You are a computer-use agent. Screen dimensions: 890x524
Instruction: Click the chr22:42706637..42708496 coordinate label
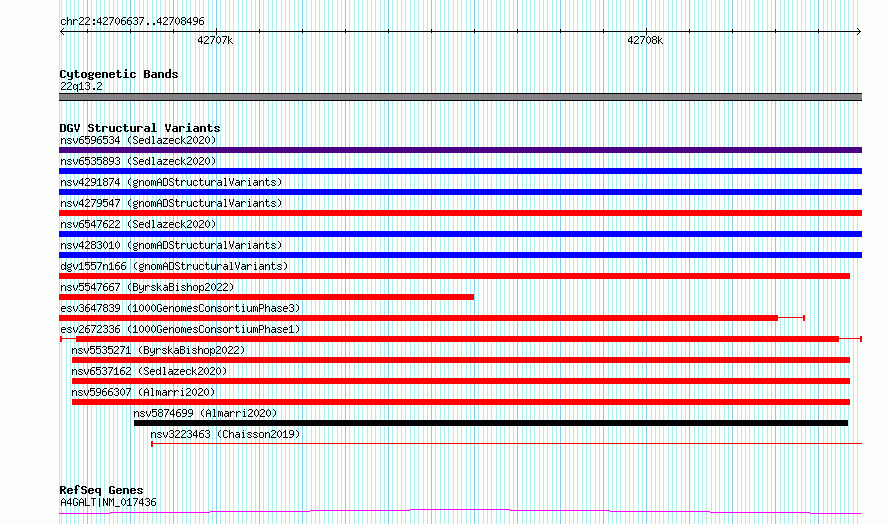[x=132, y=22]
